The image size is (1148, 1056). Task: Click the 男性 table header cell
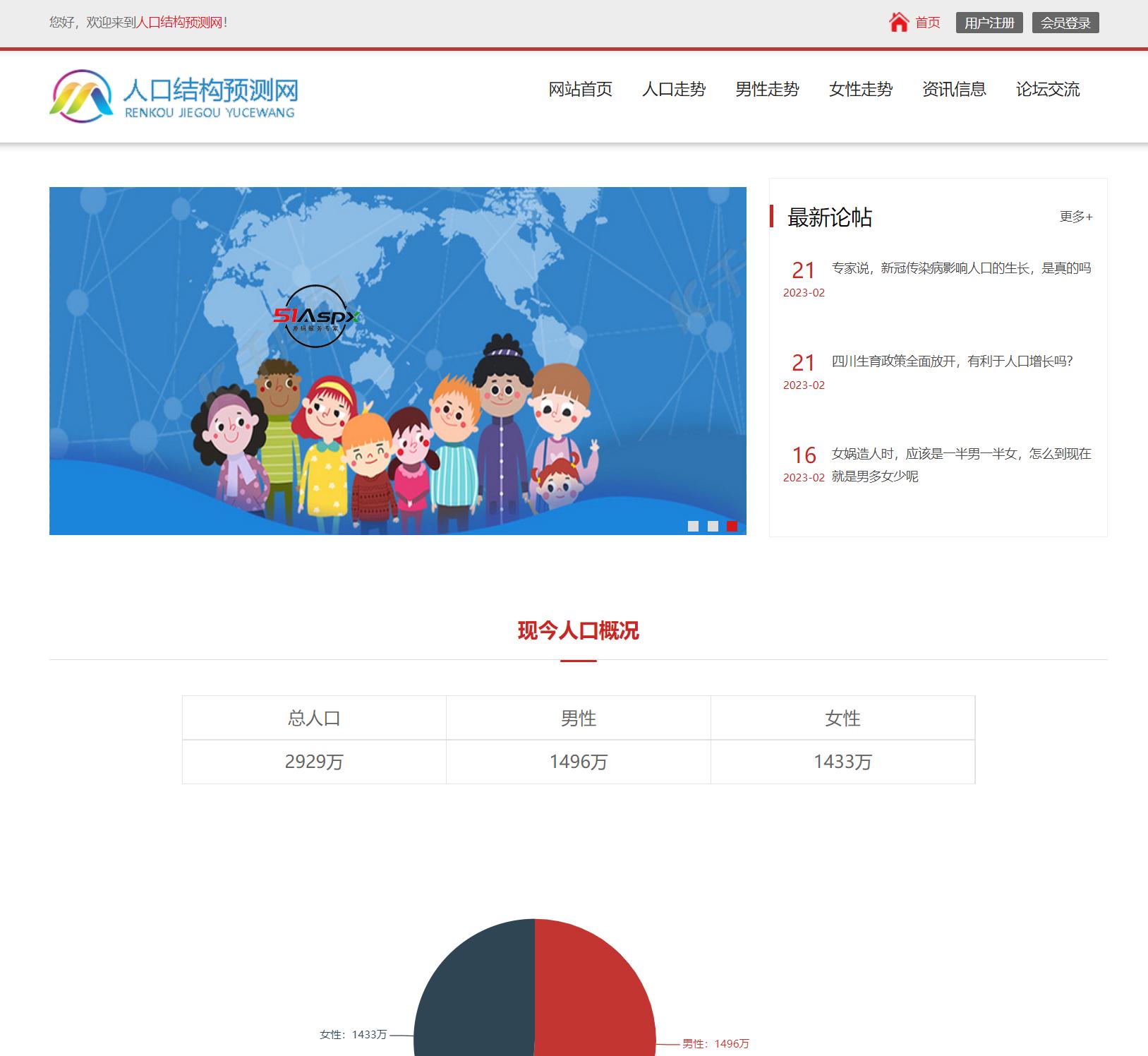coord(579,718)
